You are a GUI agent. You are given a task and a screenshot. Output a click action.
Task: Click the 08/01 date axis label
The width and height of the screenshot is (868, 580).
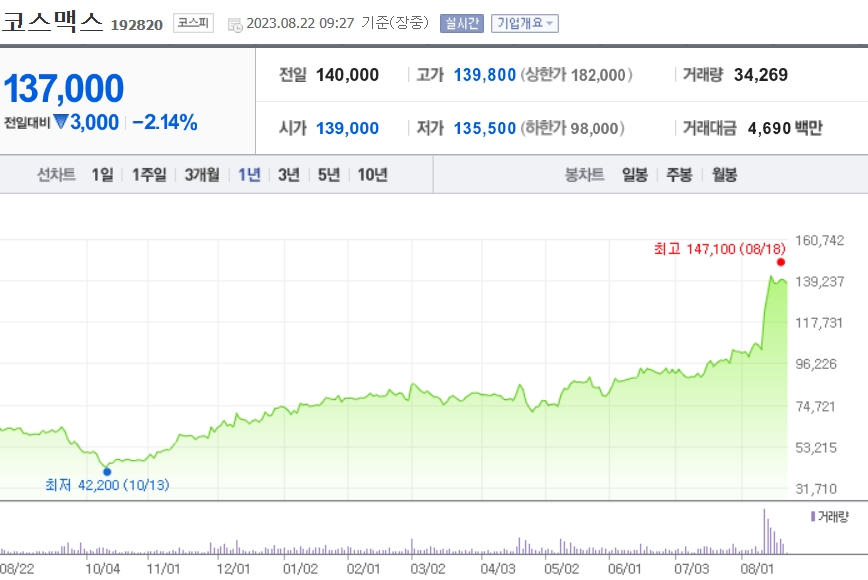757,569
